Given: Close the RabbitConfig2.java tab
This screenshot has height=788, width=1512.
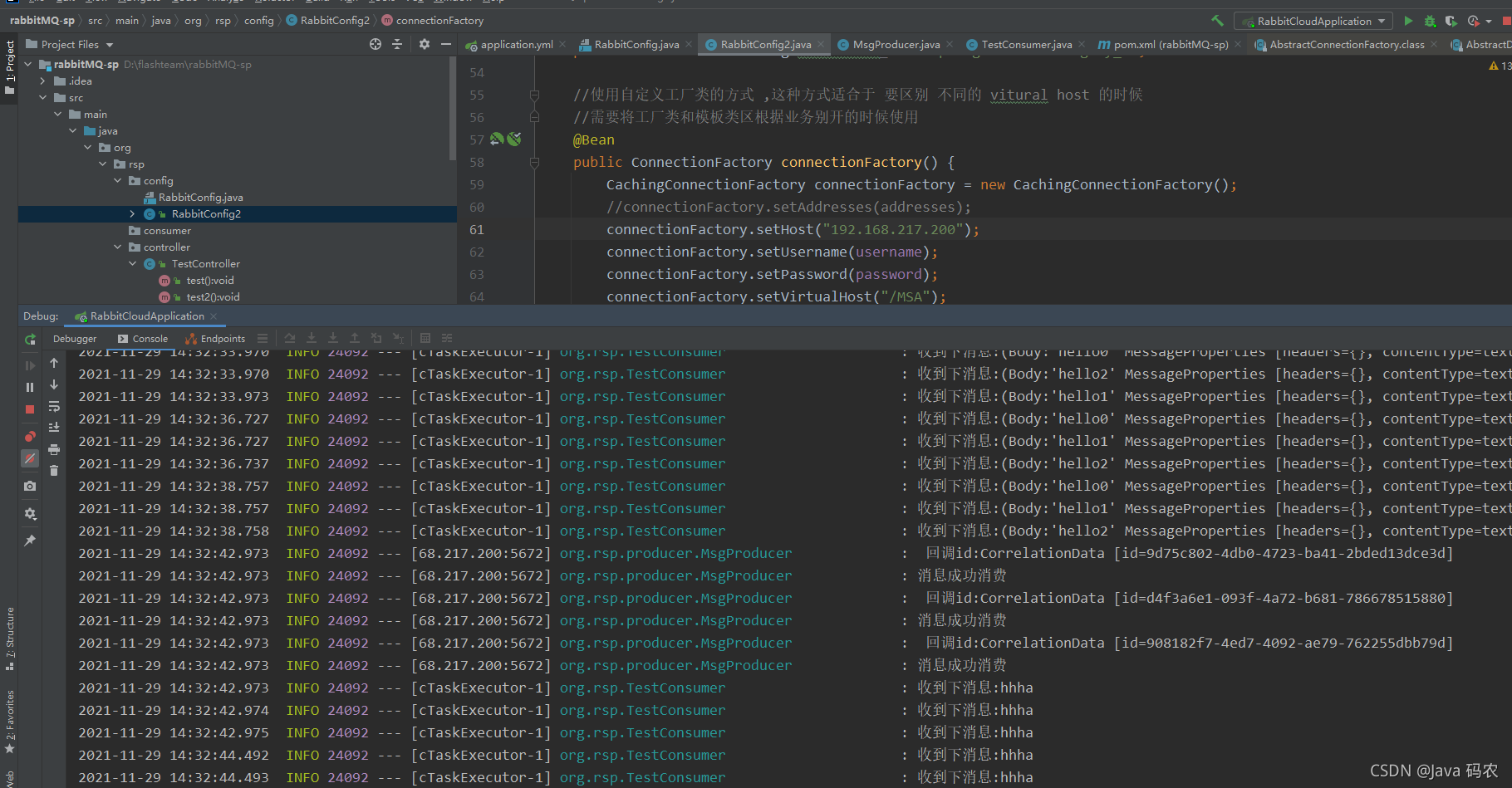Looking at the screenshot, I should [821, 44].
